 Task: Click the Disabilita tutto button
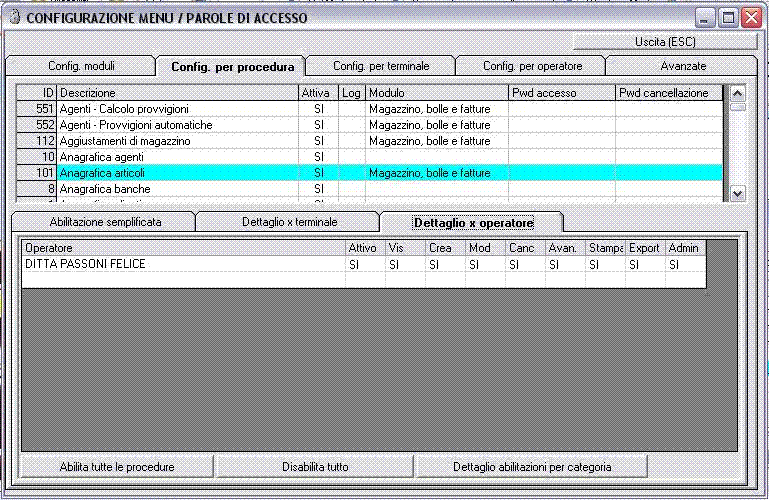(315, 467)
